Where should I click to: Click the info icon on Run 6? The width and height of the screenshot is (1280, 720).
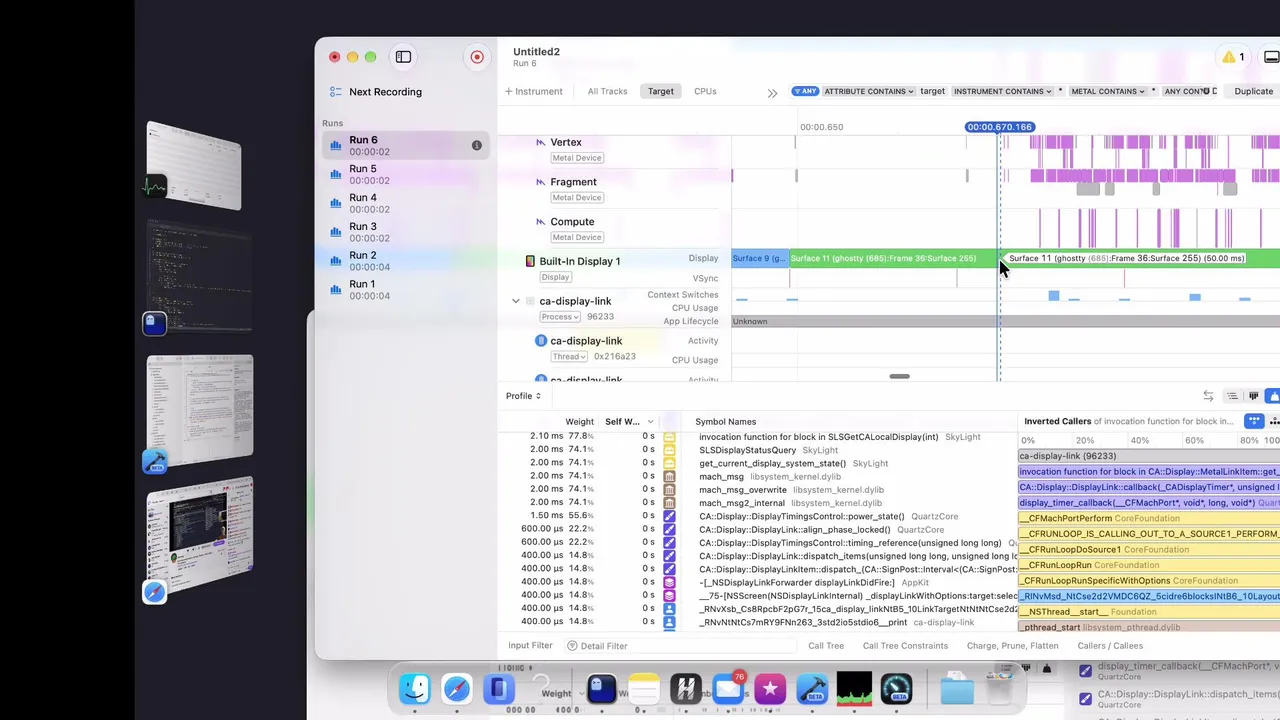477,146
